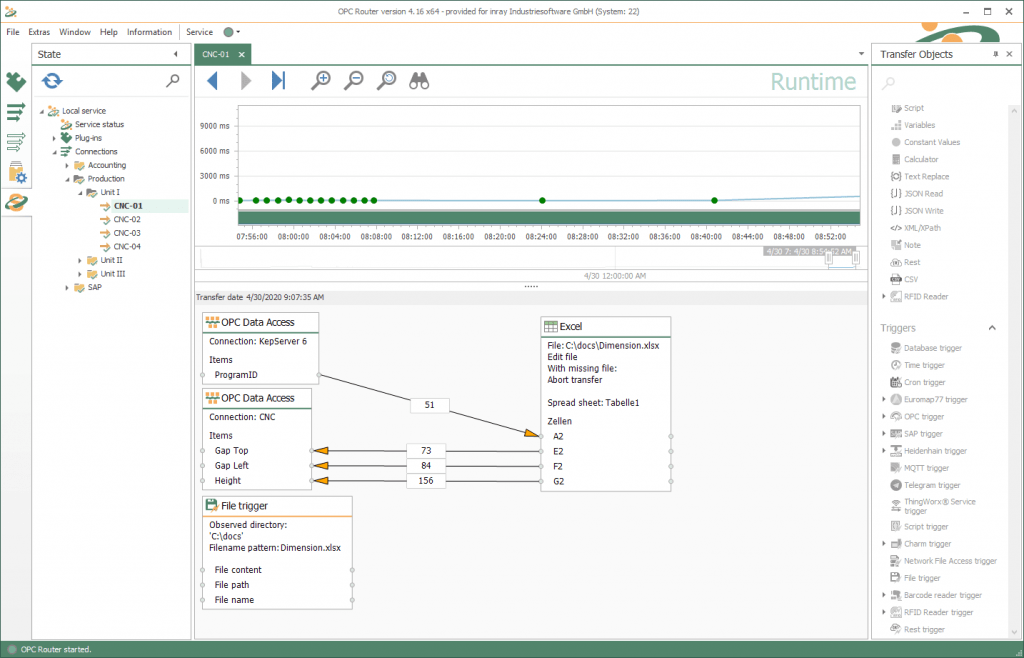Open the Service status dropdown in menu bar
The image size is (1024, 658).
tap(233, 32)
